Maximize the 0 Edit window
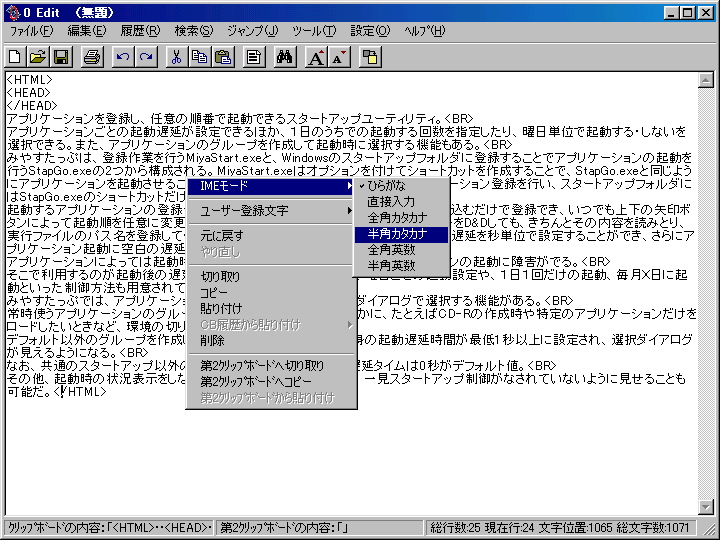 (688, 13)
